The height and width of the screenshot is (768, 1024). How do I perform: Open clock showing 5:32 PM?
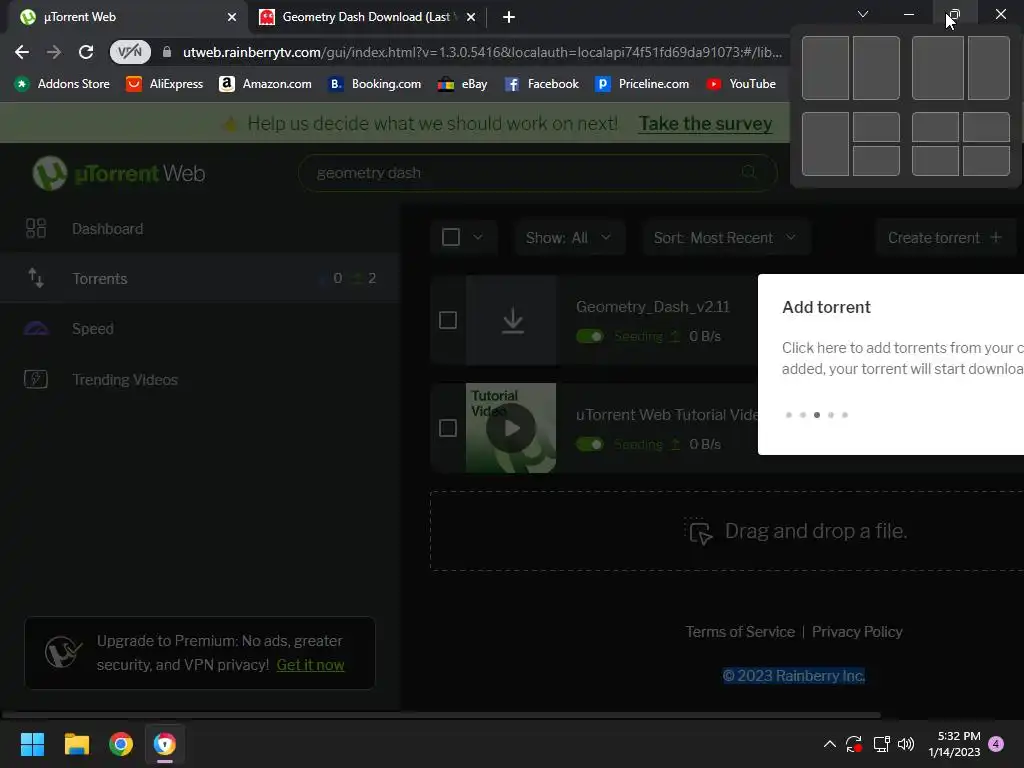(x=954, y=744)
